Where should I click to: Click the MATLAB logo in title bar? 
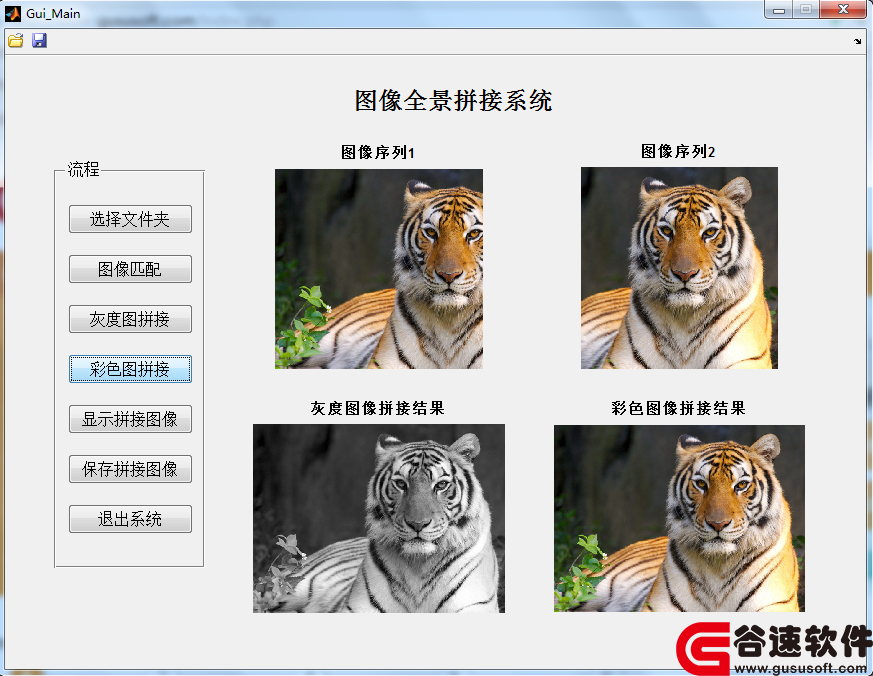[x=13, y=13]
